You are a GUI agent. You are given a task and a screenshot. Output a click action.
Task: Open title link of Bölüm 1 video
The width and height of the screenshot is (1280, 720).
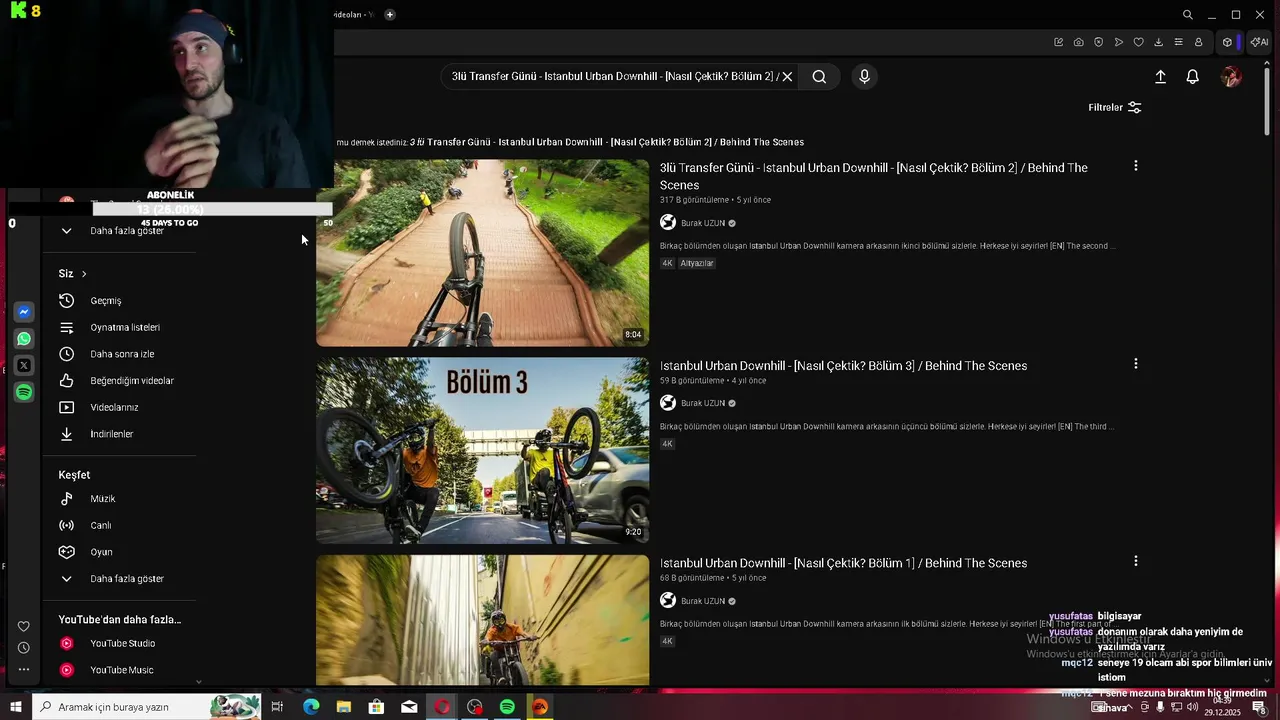pyautogui.click(x=843, y=563)
